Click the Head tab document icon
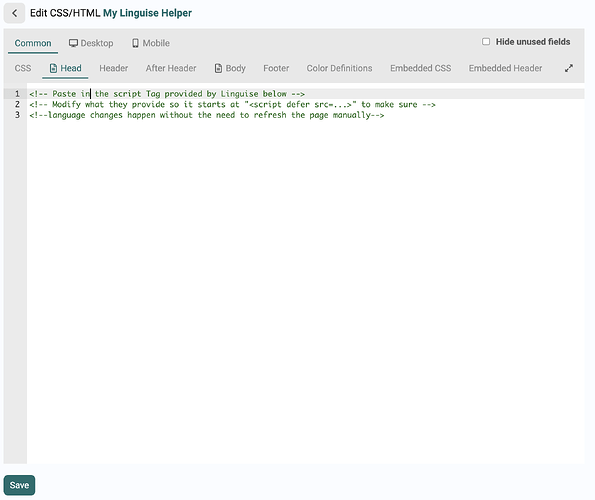Image resolution: width=595 pixels, height=500 pixels. point(54,68)
